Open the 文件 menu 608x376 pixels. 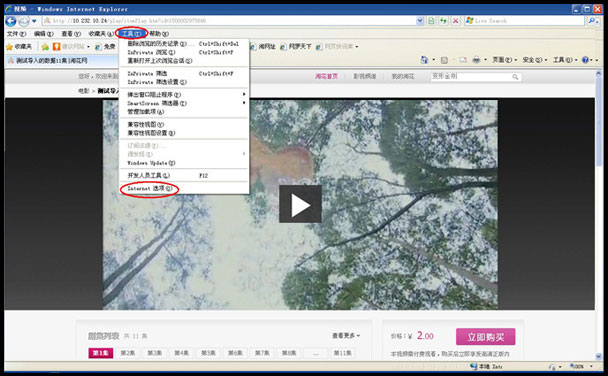16,34
